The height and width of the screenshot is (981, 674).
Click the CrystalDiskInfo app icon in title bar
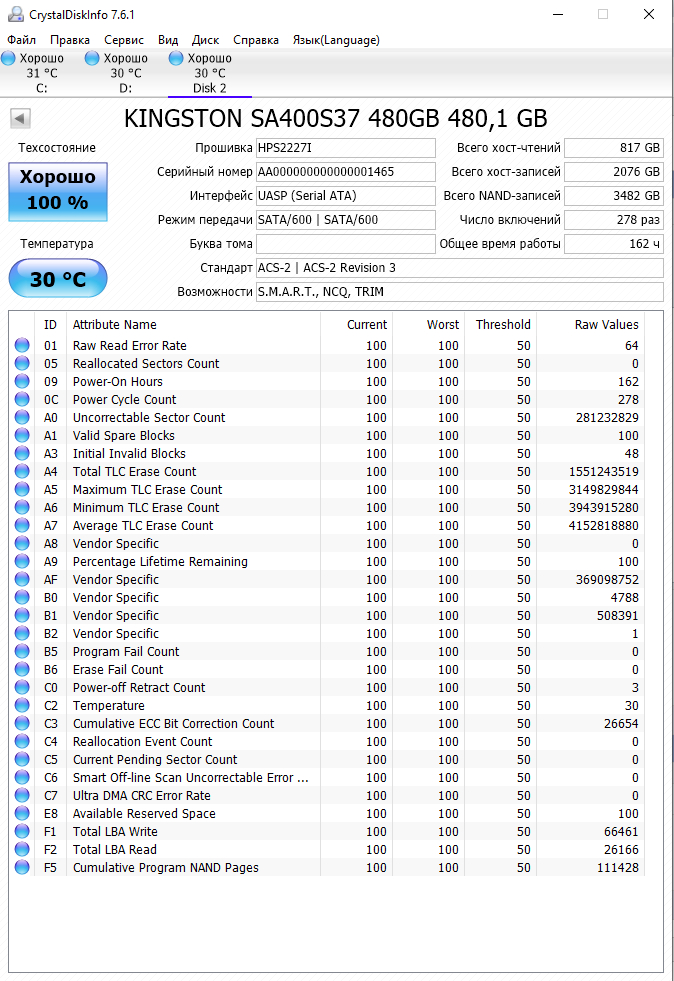(15, 14)
